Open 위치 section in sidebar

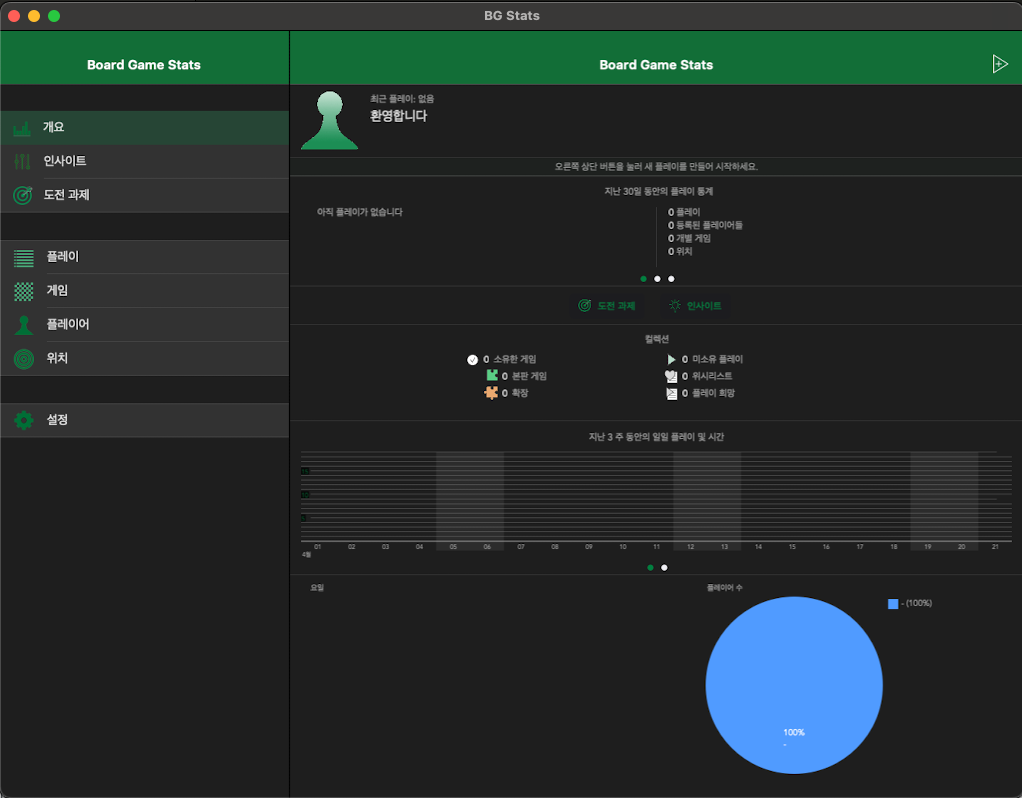tap(145, 359)
